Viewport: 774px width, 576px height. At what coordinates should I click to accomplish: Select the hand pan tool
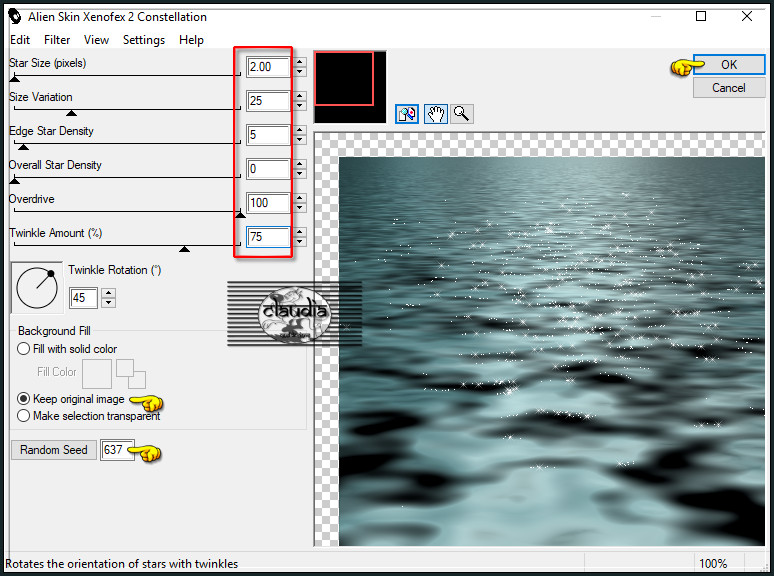[x=435, y=114]
